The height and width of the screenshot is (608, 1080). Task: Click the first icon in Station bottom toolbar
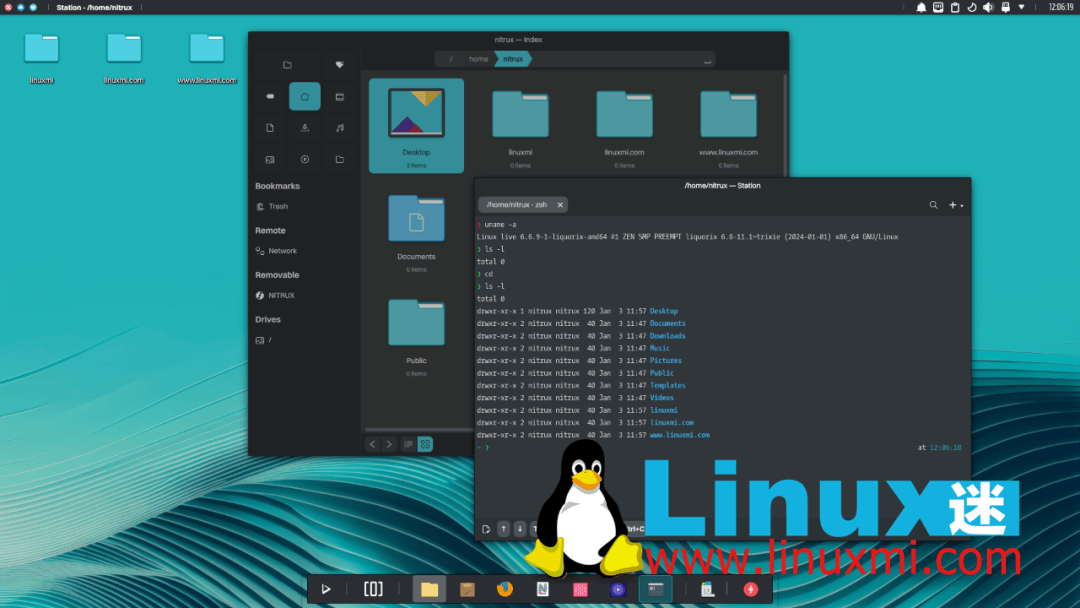(486, 529)
